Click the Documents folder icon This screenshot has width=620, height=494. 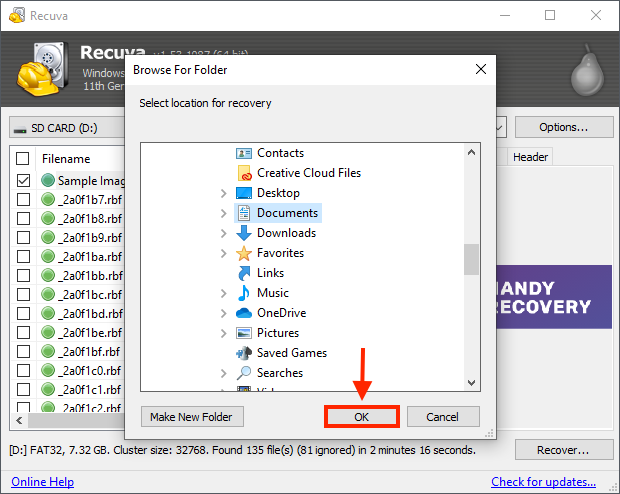tap(244, 213)
